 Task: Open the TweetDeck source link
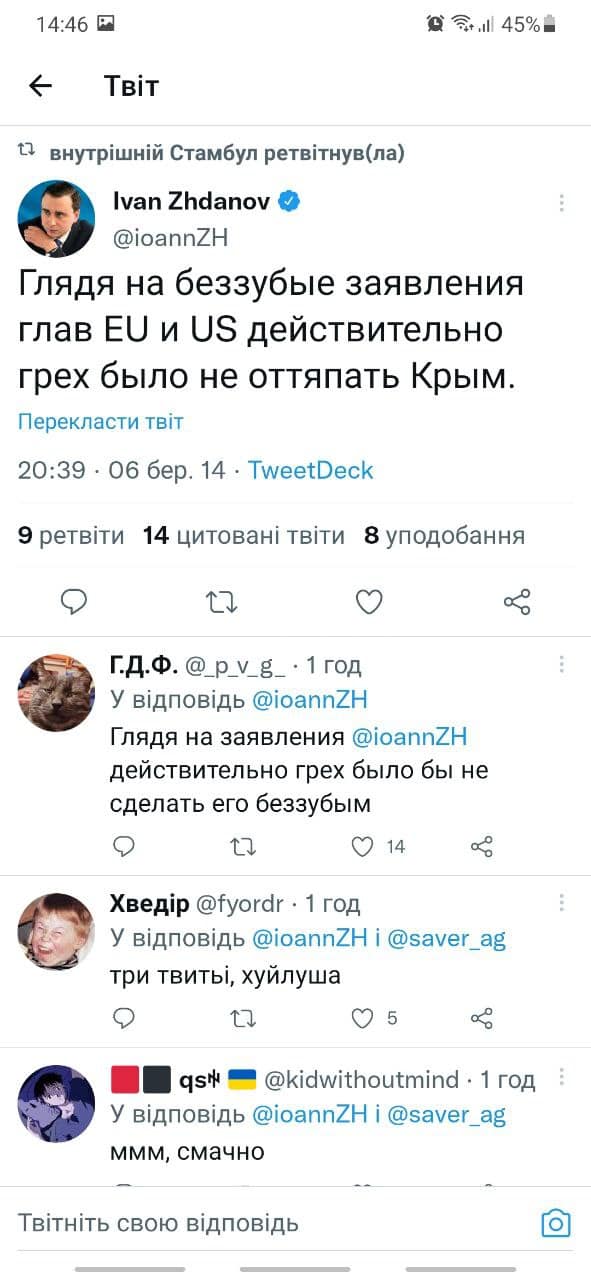pos(310,470)
